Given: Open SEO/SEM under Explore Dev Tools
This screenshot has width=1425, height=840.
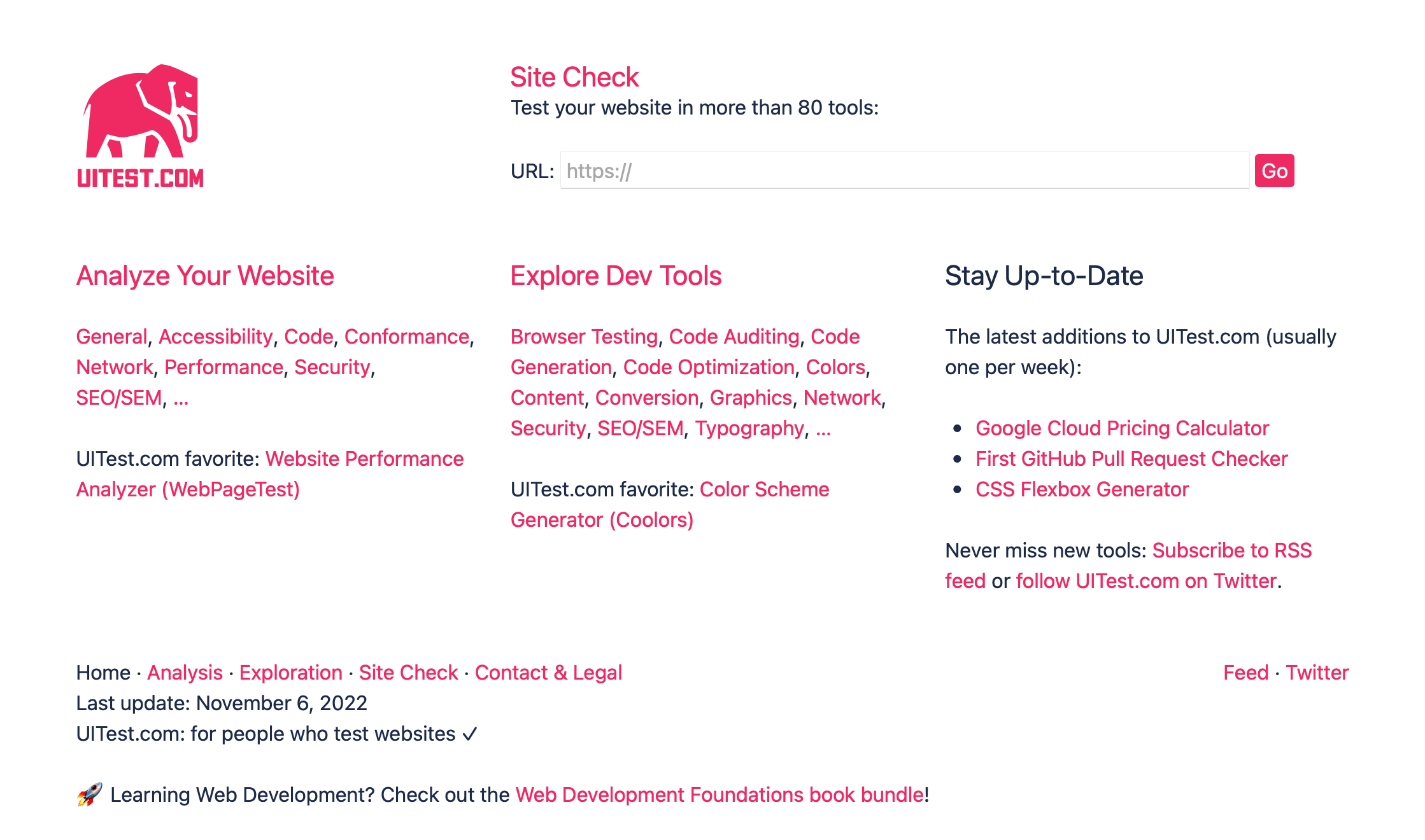Looking at the screenshot, I should pos(641,428).
